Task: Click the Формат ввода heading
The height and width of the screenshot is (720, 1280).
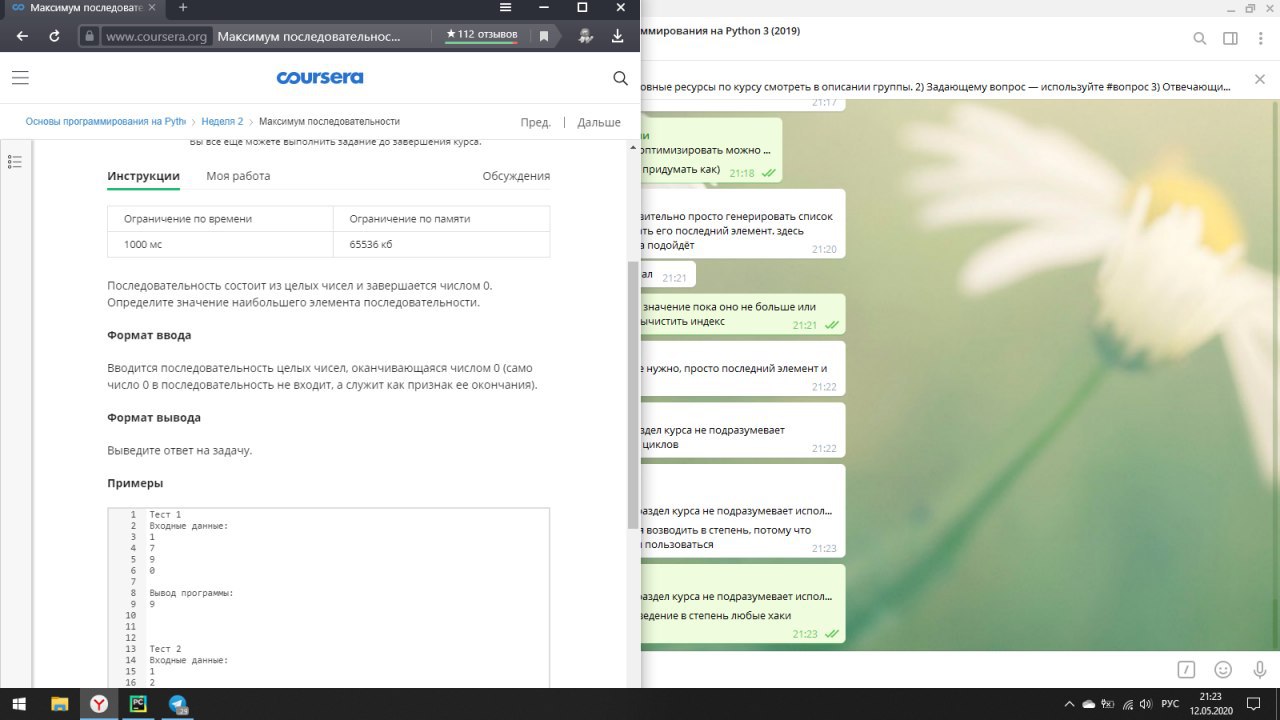Action: click(x=149, y=335)
